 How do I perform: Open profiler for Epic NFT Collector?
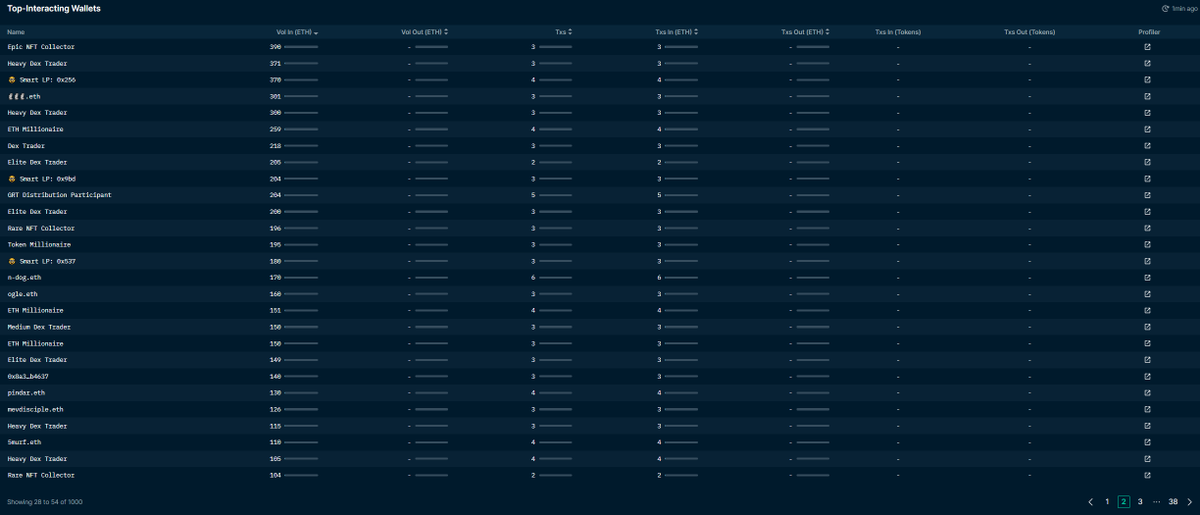[x=1147, y=47]
